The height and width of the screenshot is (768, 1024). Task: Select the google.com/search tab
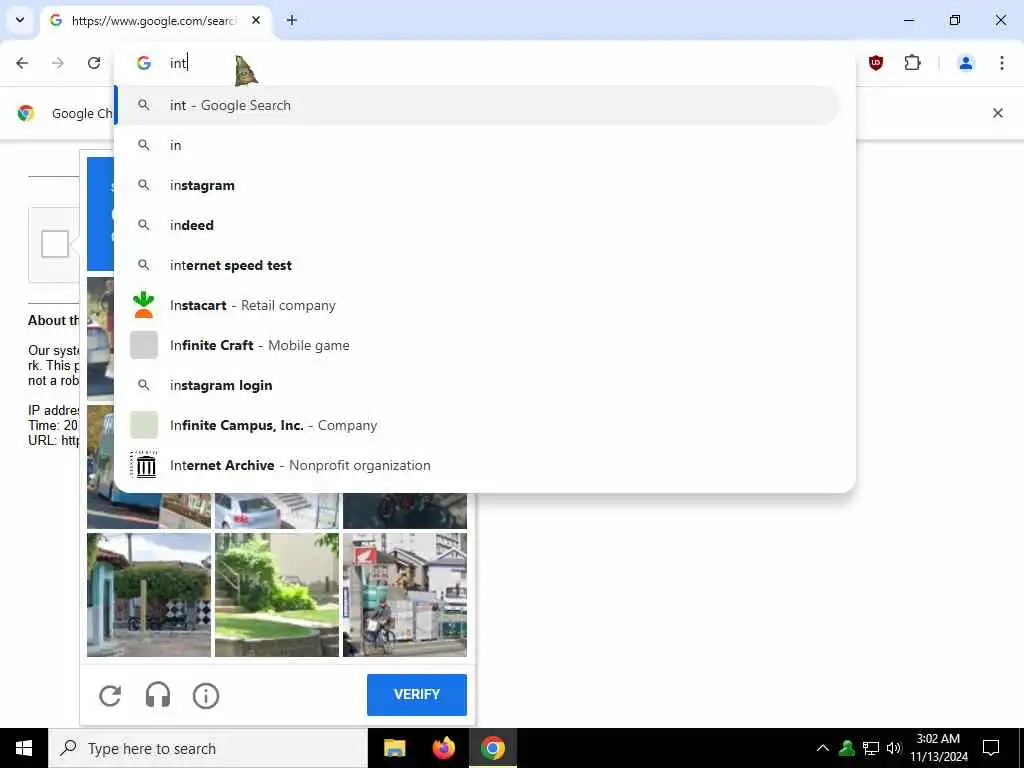(x=157, y=21)
